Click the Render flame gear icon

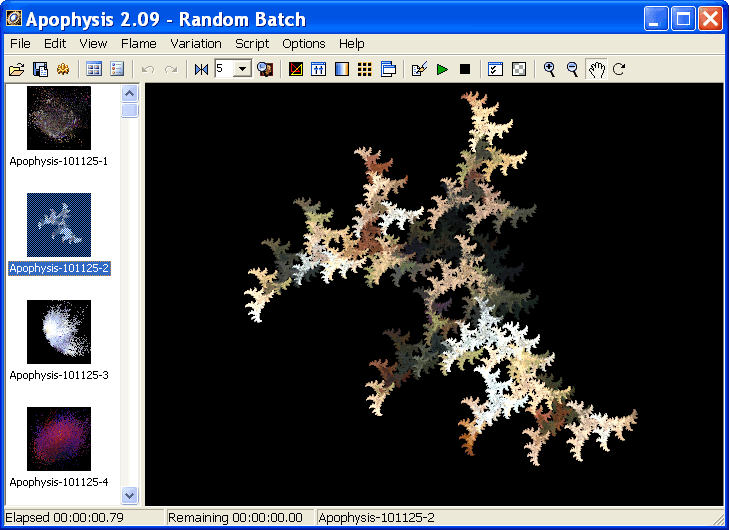pos(63,70)
